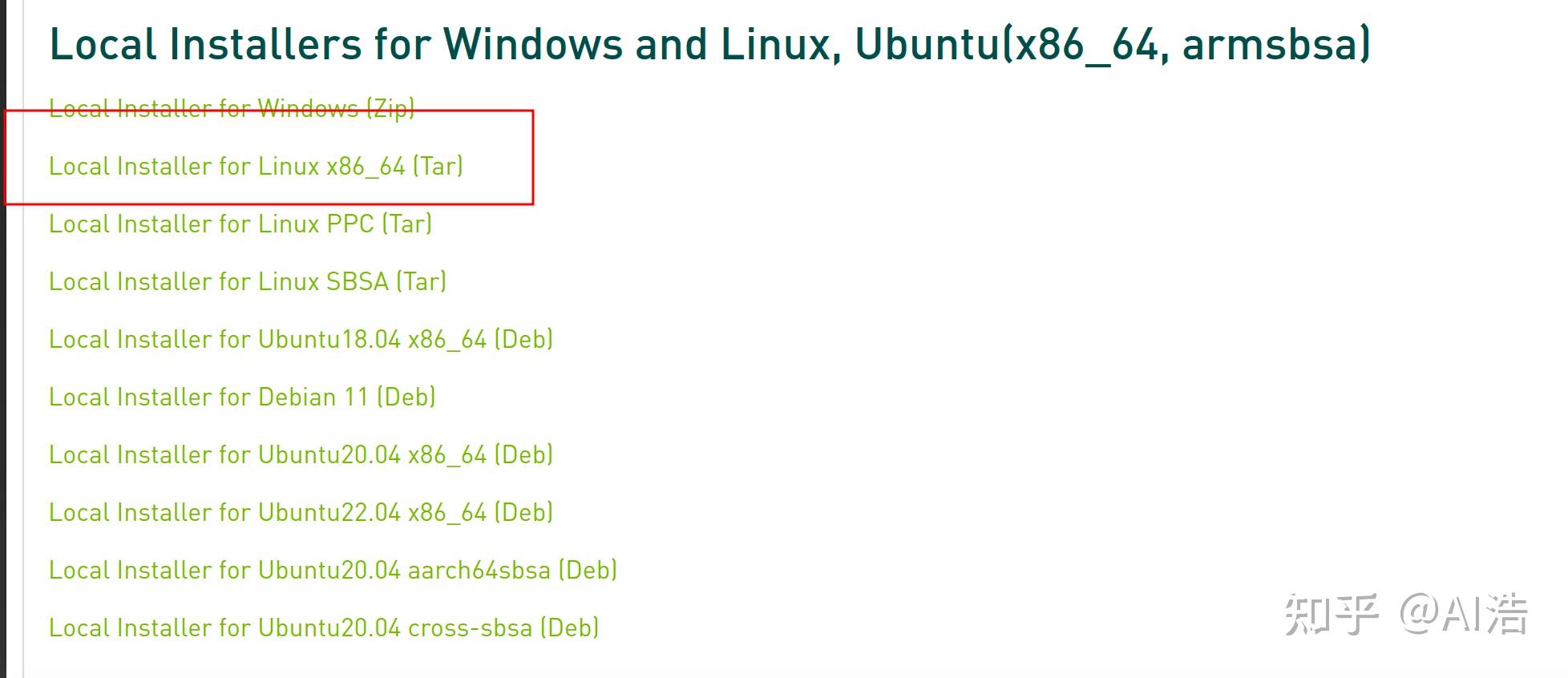
Task: Download Local Installer for Linux PPC (Tar)
Action: 240,224
